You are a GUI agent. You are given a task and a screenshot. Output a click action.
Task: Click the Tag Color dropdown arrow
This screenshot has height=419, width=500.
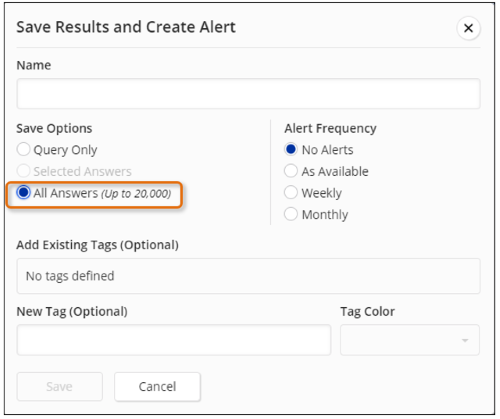coord(465,340)
